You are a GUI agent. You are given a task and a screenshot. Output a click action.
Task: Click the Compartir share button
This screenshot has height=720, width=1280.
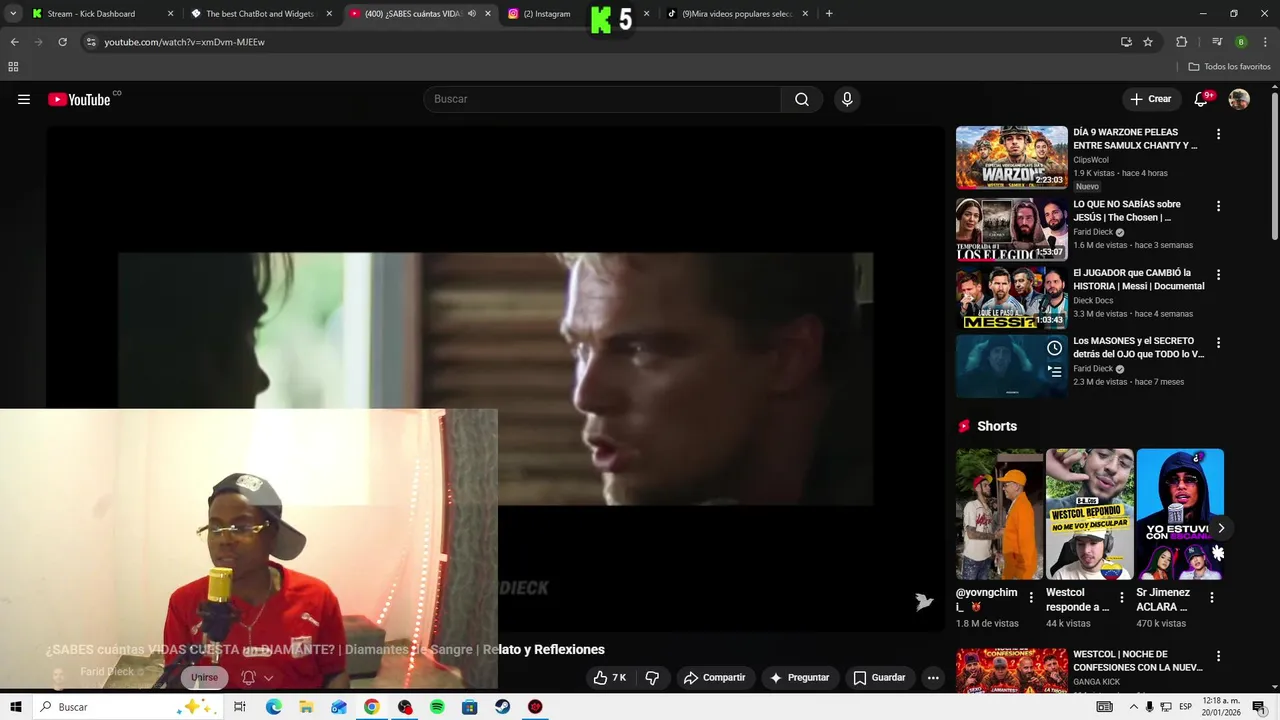click(714, 677)
